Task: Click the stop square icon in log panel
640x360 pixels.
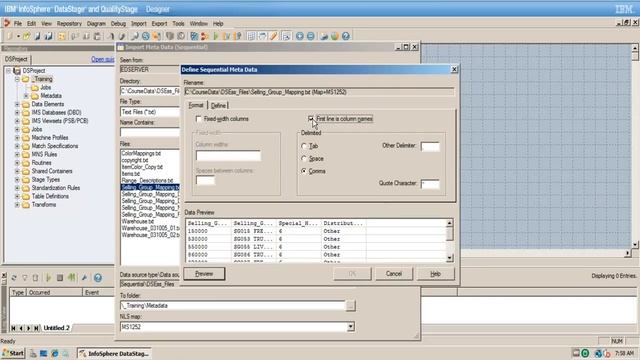Action: (60, 278)
